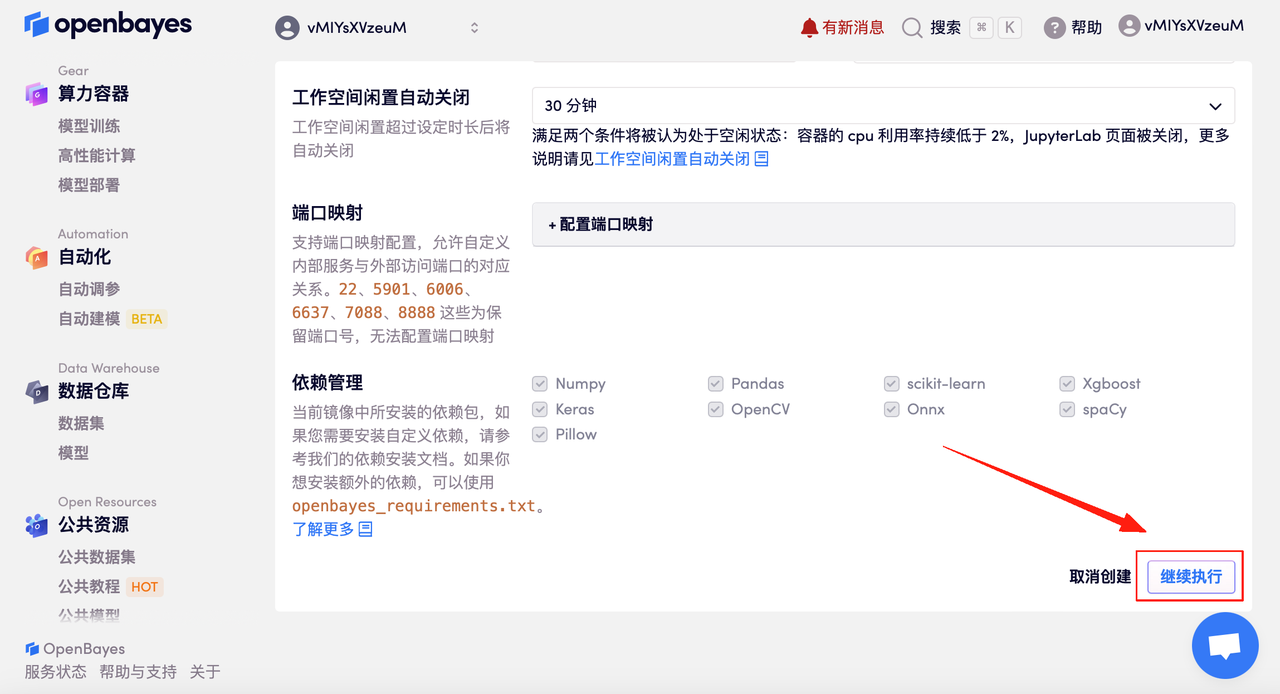The height and width of the screenshot is (694, 1280).
Task: Toggle the scikit-learn checkbox
Action: click(891, 384)
